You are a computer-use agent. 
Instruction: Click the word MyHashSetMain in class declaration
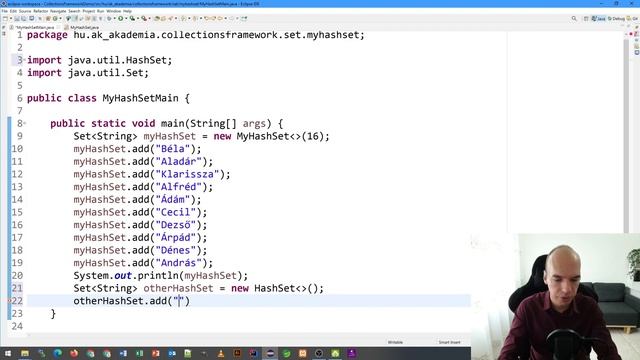(x=140, y=98)
